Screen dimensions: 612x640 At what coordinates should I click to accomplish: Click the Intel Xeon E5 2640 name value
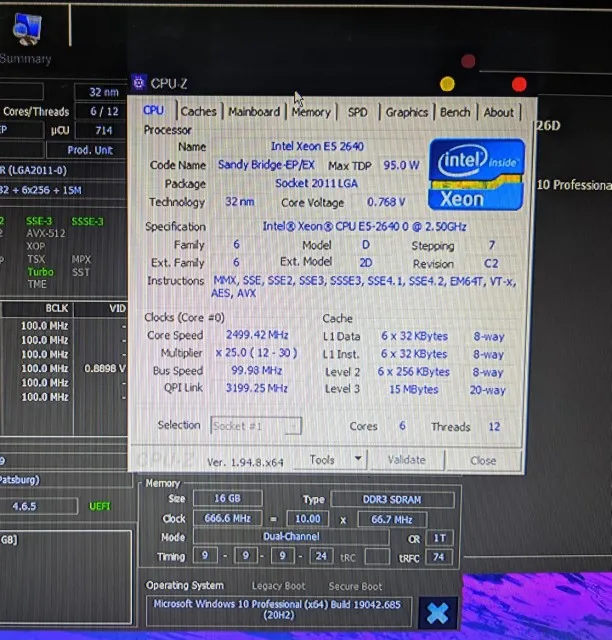(317, 146)
